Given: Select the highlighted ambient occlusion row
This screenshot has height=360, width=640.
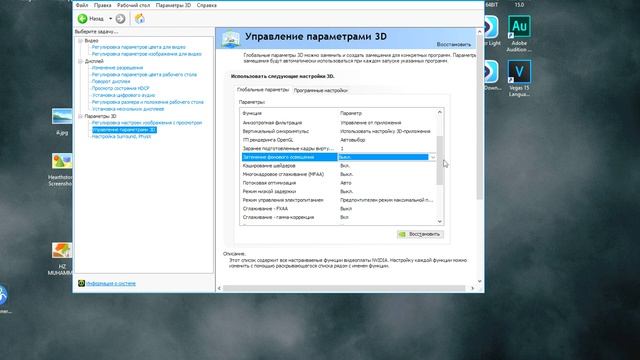Looking at the screenshot, I should click(x=339, y=157).
